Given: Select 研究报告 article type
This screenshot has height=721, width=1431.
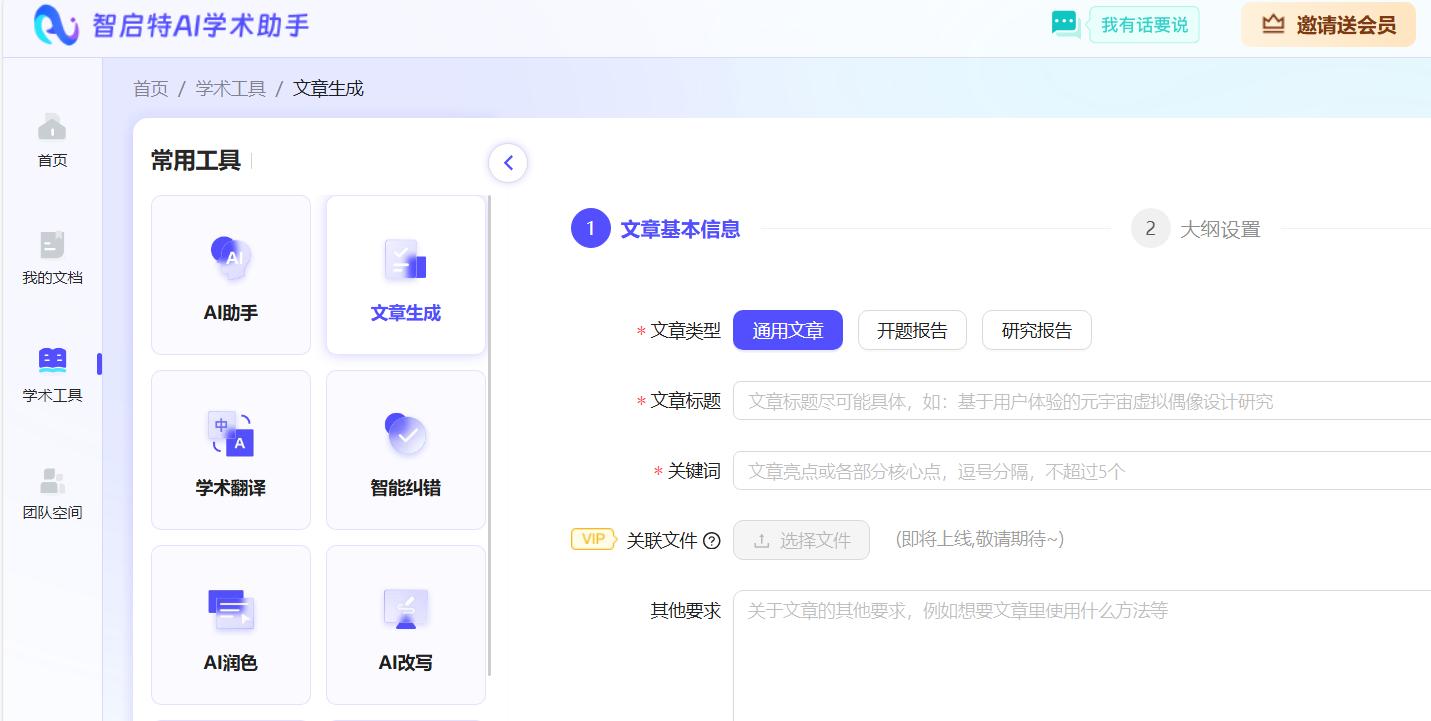Looking at the screenshot, I should pyautogui.click(x=1036, y=330).
